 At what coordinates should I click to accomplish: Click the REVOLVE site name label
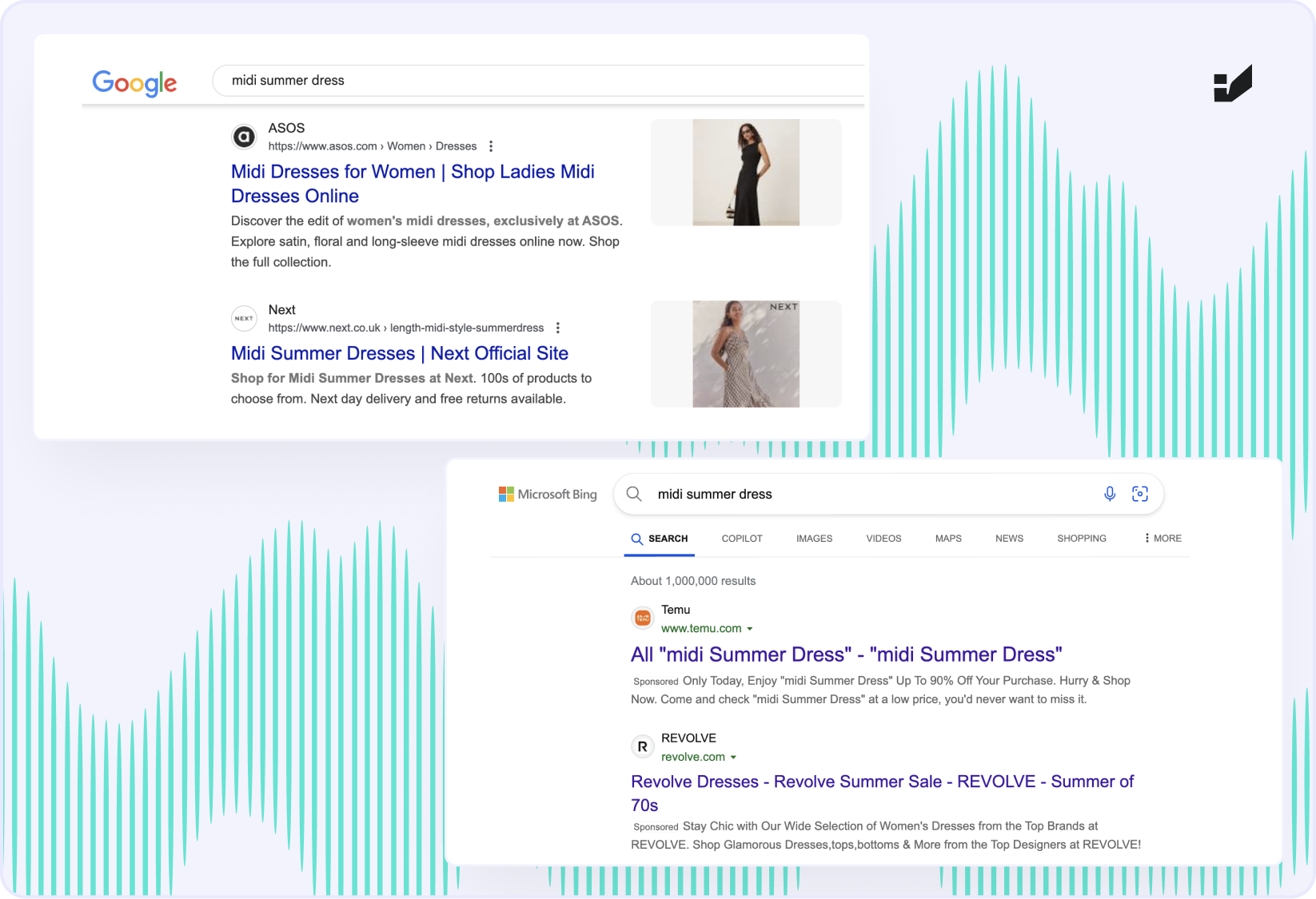click(688, 738)
